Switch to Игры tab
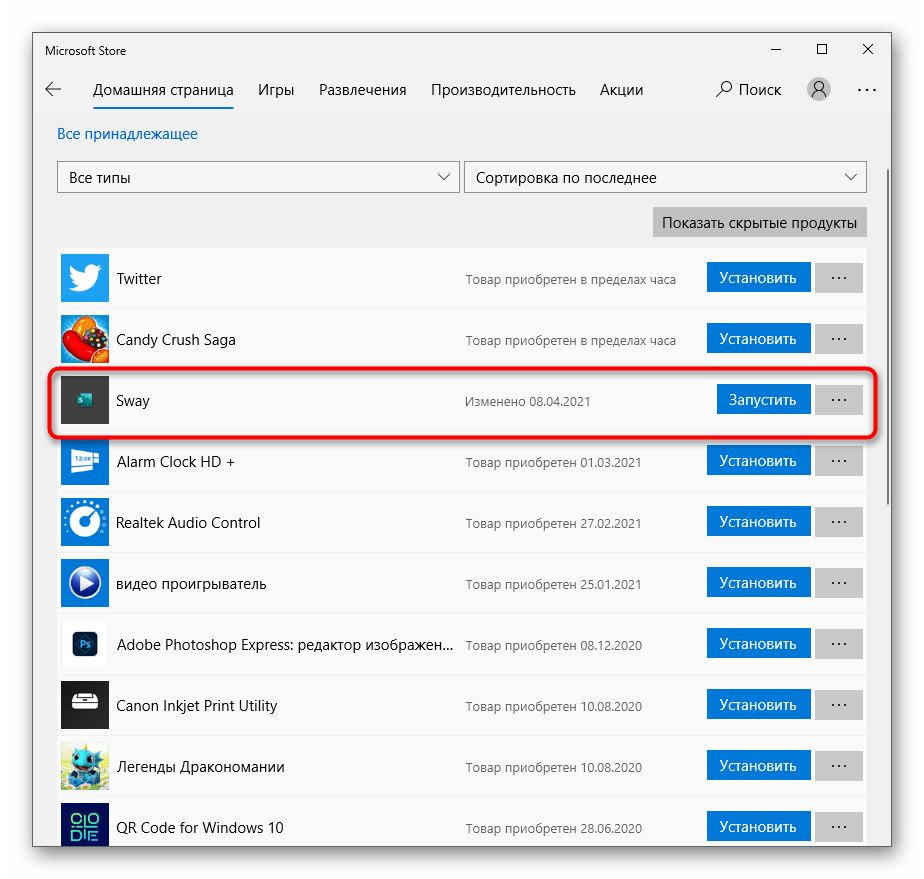 [276, 90]
